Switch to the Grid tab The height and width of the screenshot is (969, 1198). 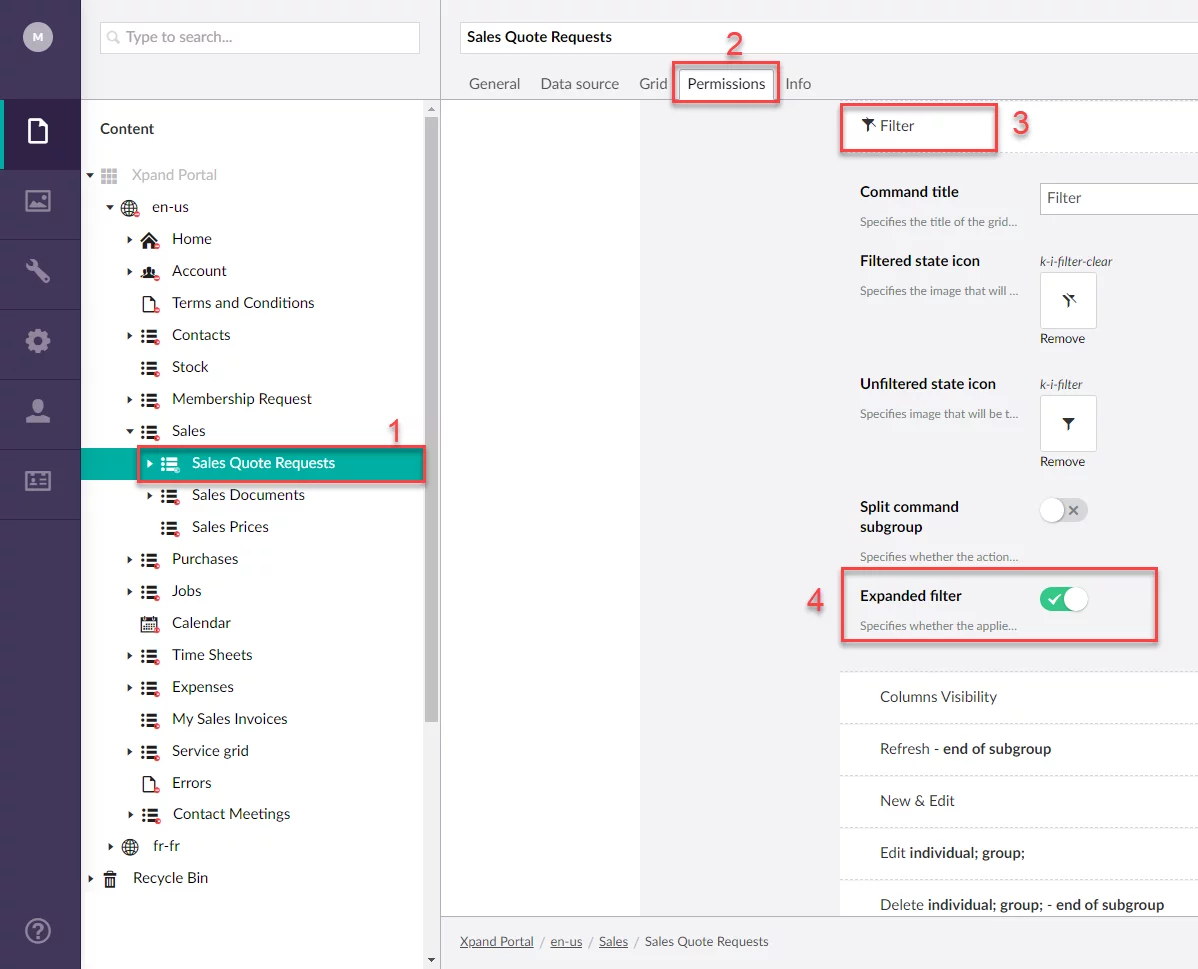653,84
